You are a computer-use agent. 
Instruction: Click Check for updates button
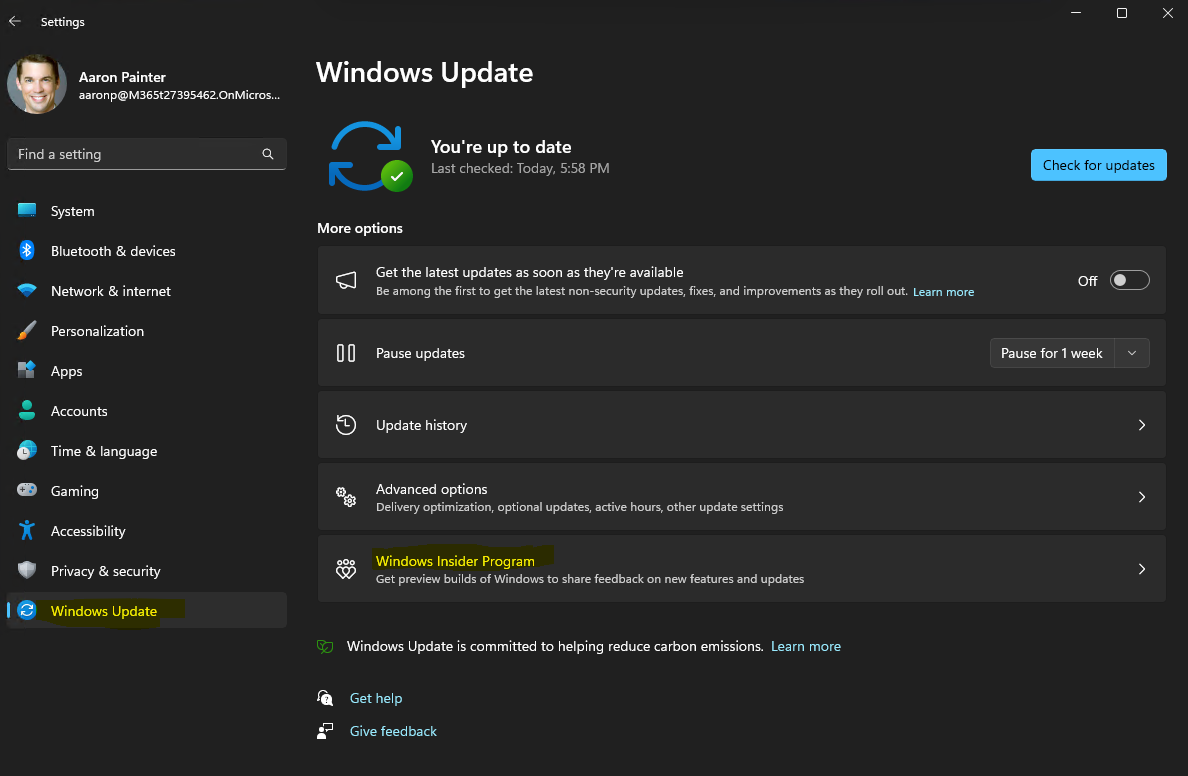(1098, 165)
